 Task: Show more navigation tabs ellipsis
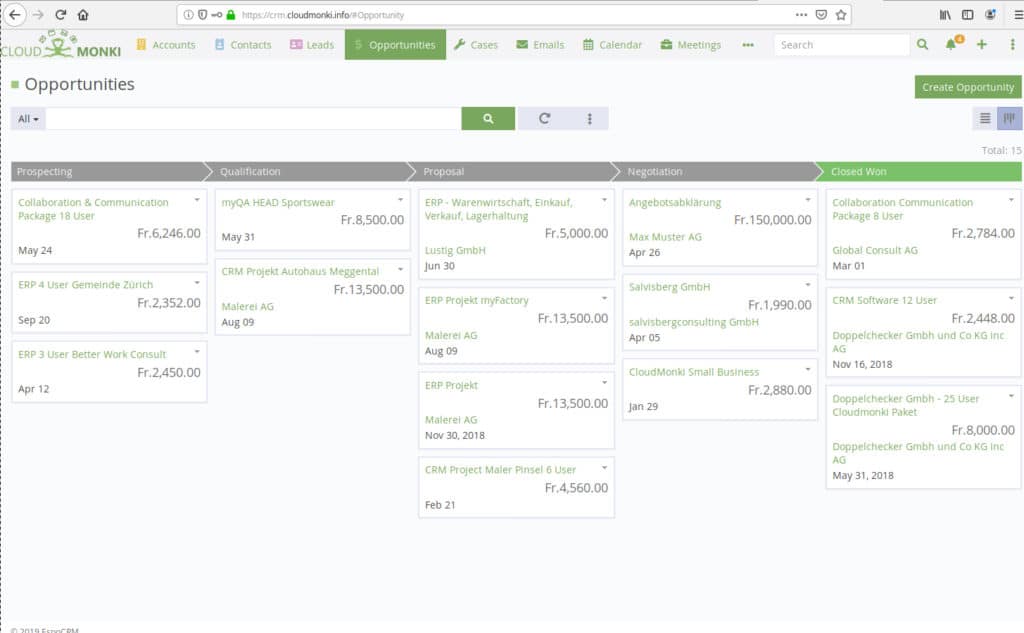click(x=748, y=44)
